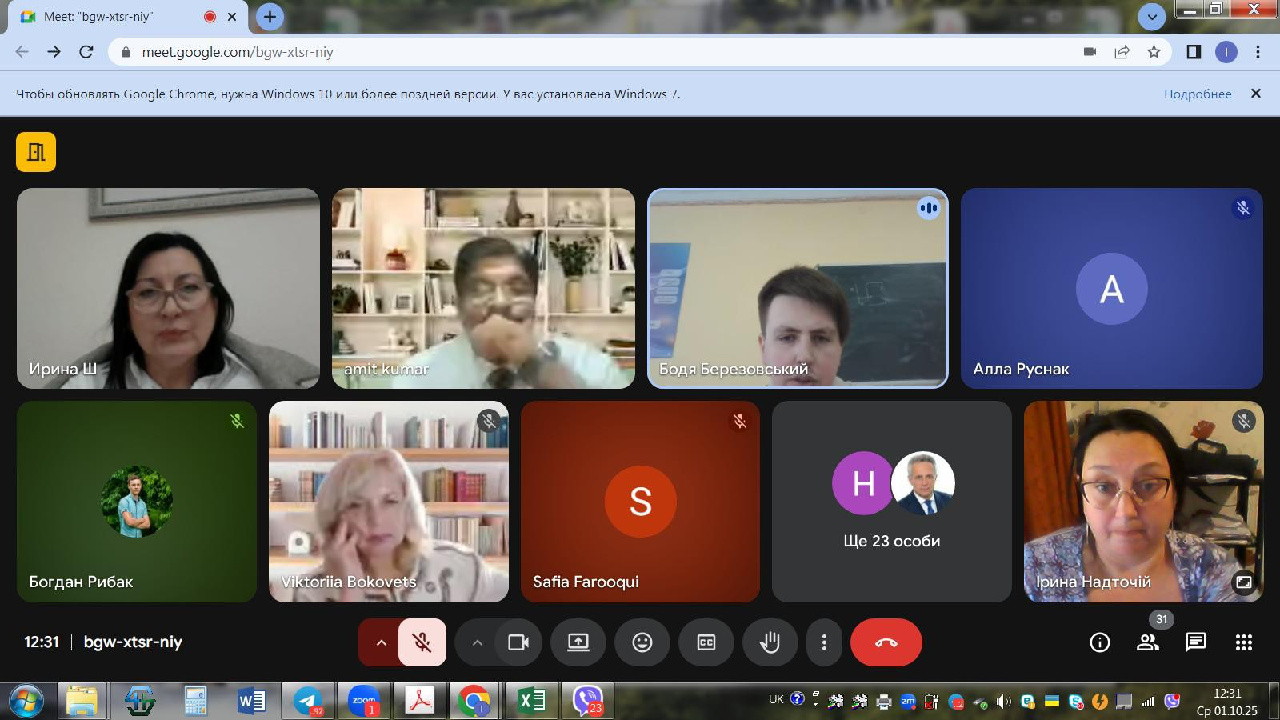Image resolution: width=1280 pixels, height=720 pixels.
Task: Click the raise hand icon
Action: [x=770, y=642]
